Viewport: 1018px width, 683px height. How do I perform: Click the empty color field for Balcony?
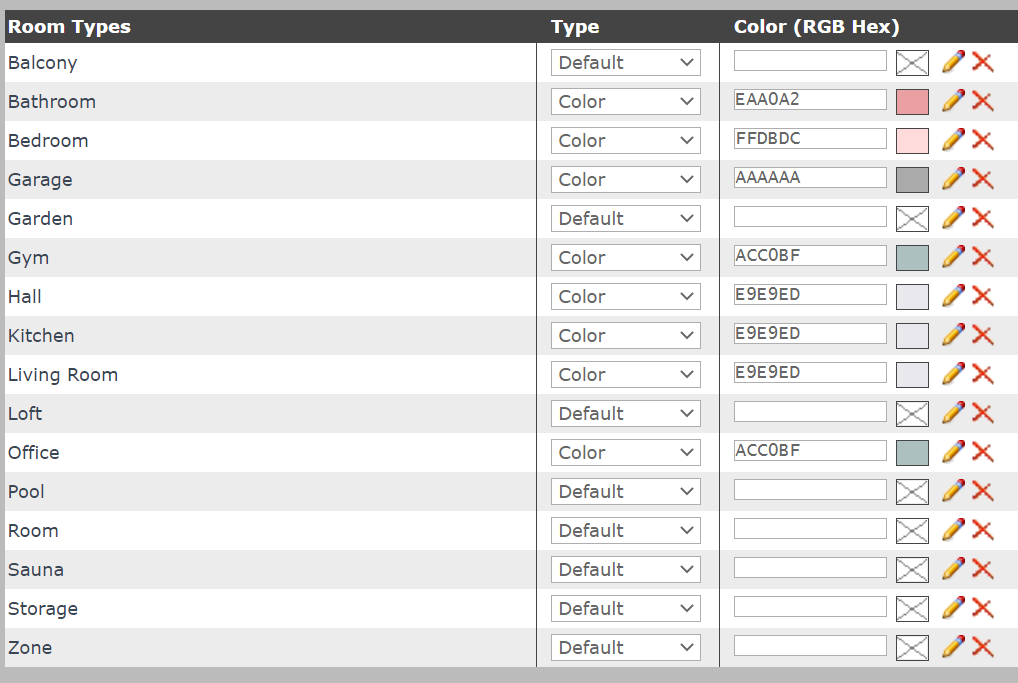click(810, 61)
